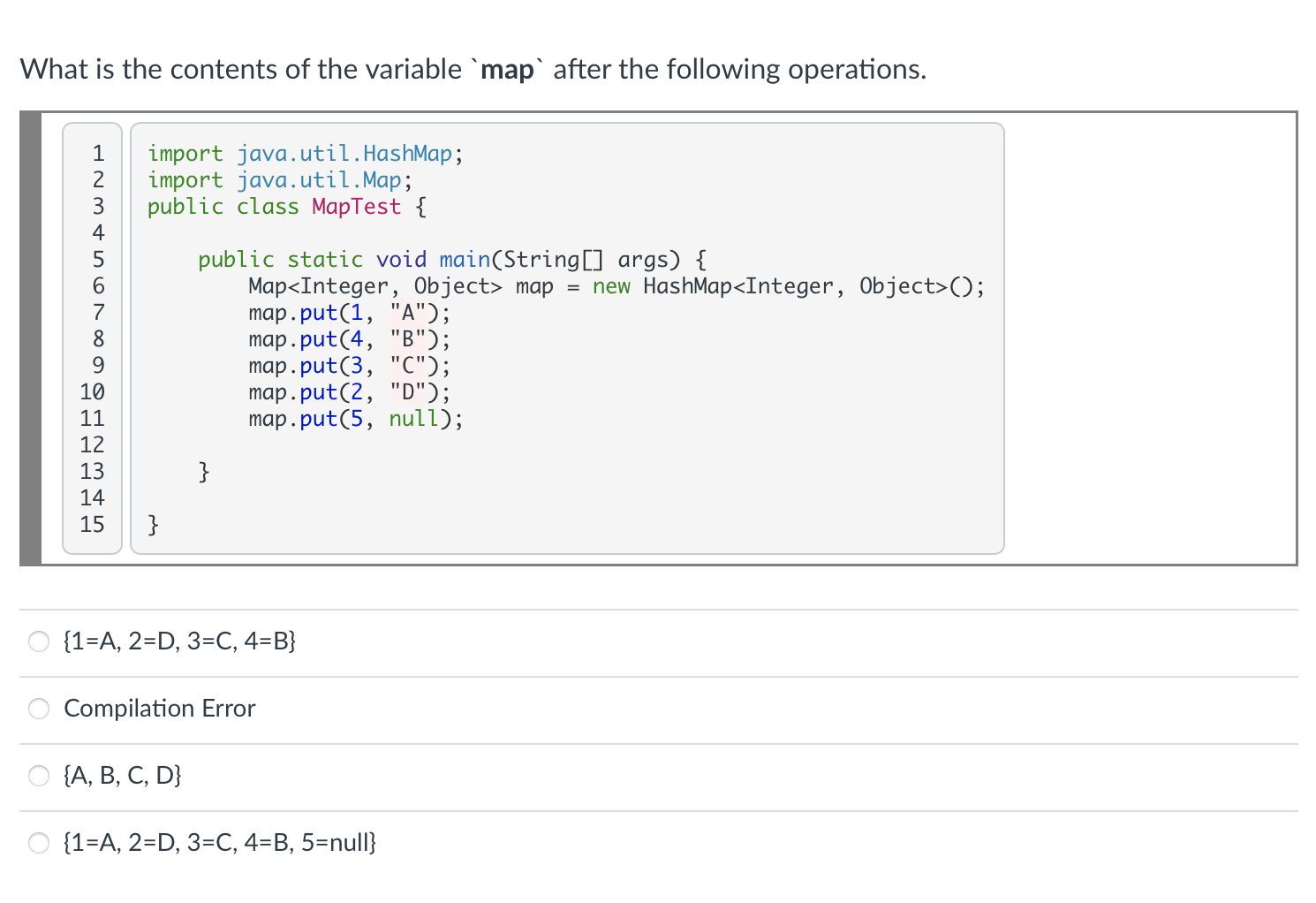
Task: Click the answer text {1=A, 2=D, 3=C, 4=B}
Action: [178, 641]
